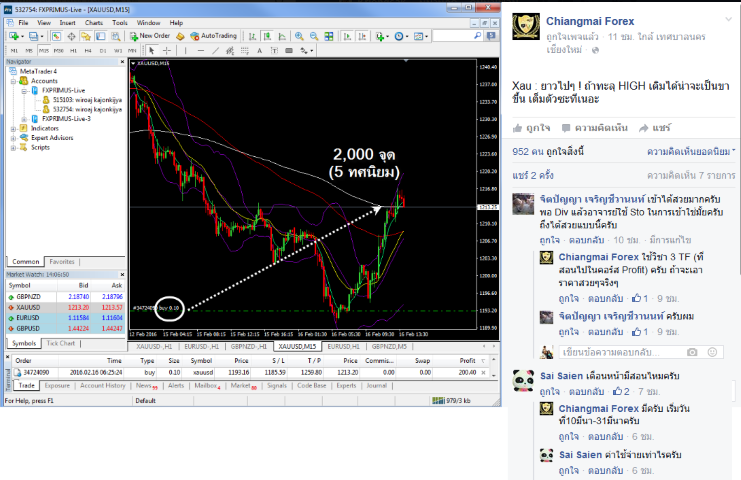Toggle the Navigator panel star-folder icon
Image resolution: width=741 pixels, height=480 pixels.
(86, 36)
